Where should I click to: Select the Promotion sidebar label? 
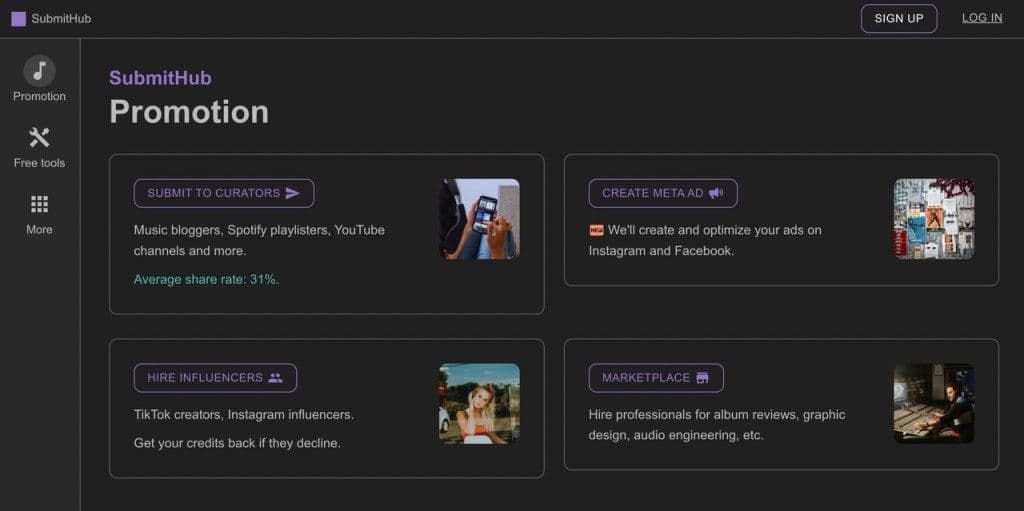coord(39,97)
